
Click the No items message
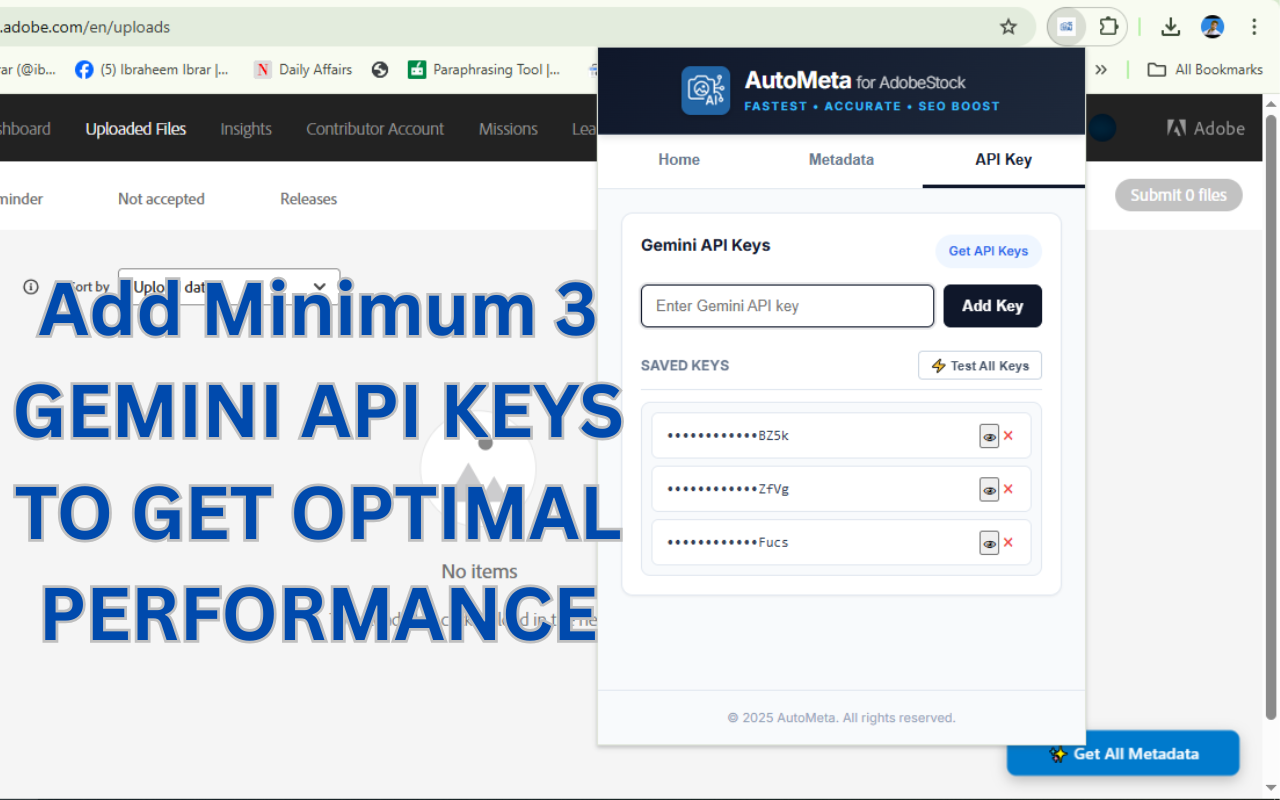(x=480, y=572)
